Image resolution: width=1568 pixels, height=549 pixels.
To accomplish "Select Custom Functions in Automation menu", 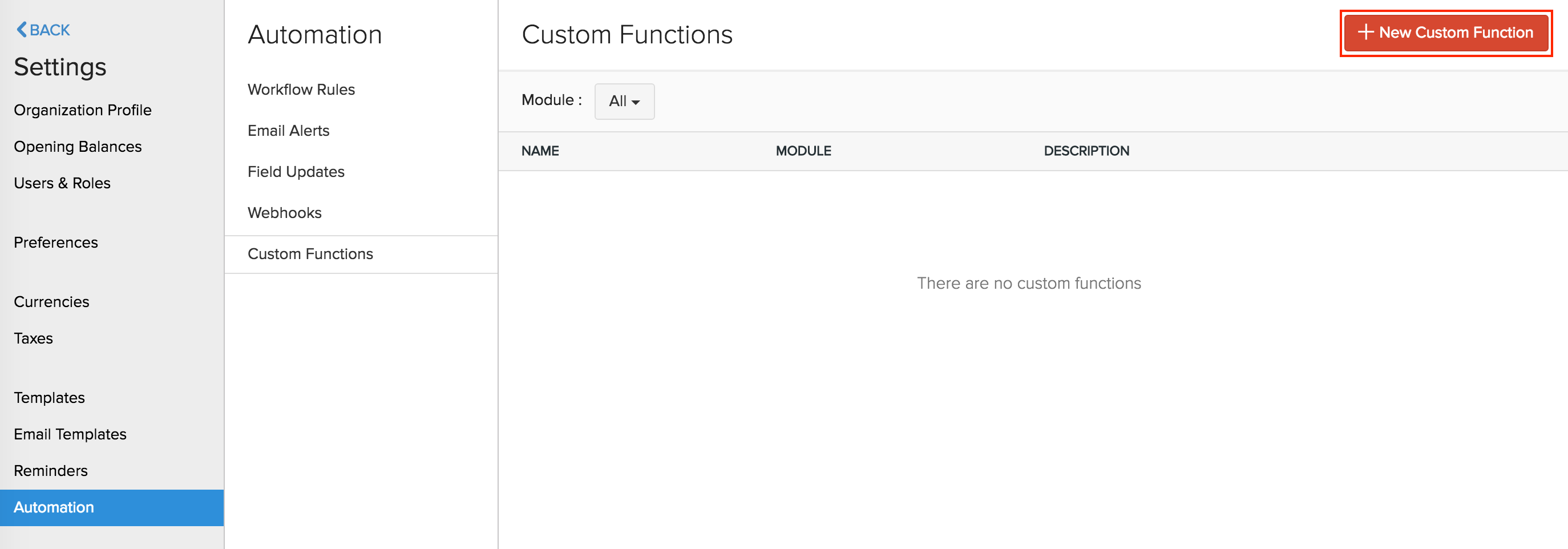I will click(x=310, y=254).
